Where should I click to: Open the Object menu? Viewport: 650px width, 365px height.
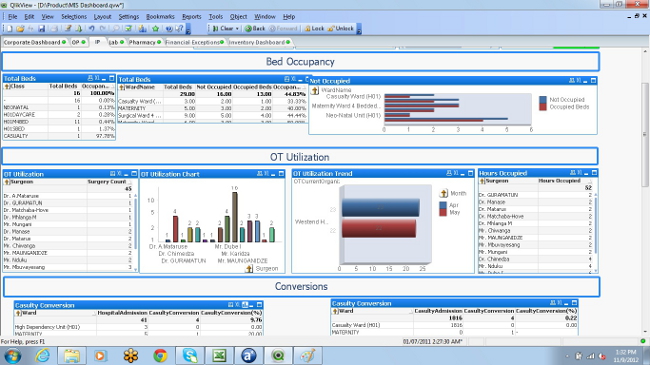[238, 17]
